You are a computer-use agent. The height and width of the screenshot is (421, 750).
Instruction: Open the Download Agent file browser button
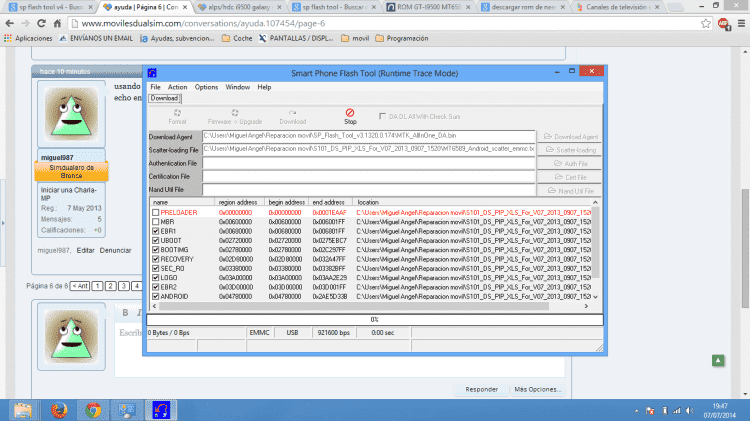(570, 136)
